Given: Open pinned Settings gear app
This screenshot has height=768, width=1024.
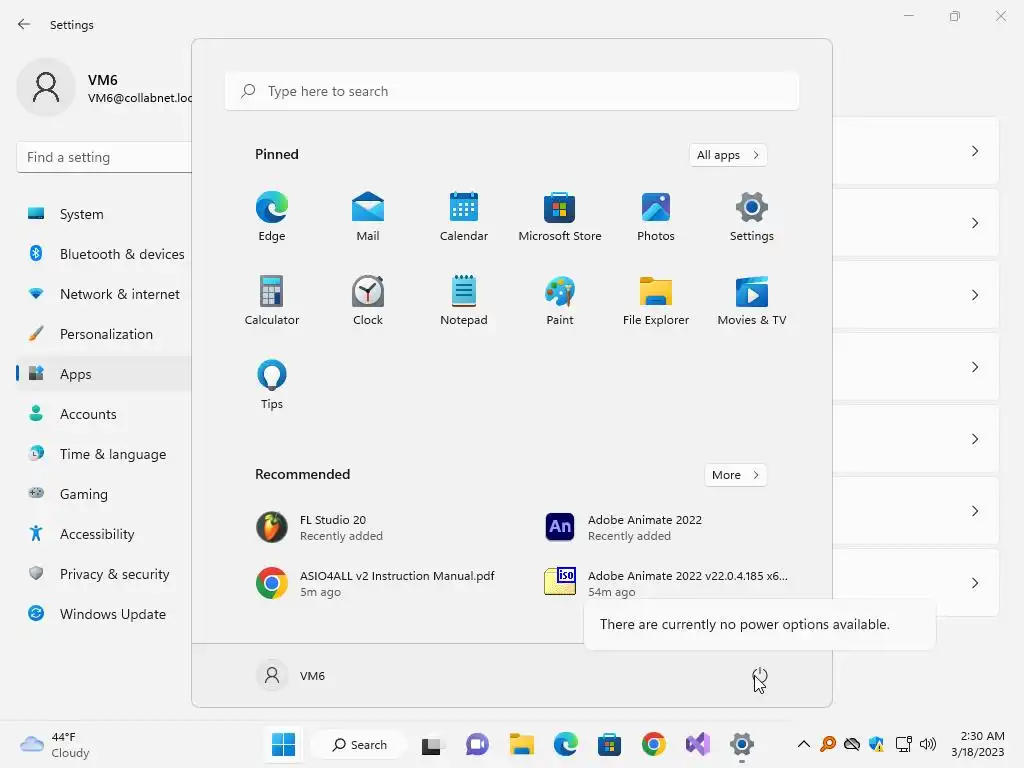Looking at the screenshot, I should (x=752, y=216).
